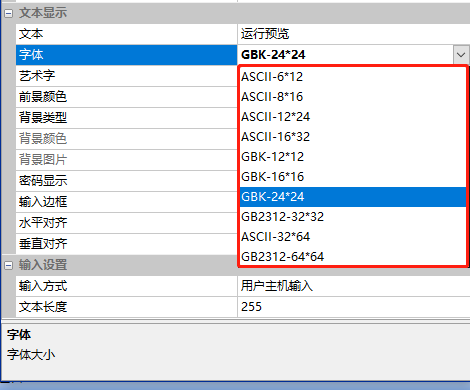Select the 密码显示 property row
The width and height of the screenshot is (470, 390).
126,181
